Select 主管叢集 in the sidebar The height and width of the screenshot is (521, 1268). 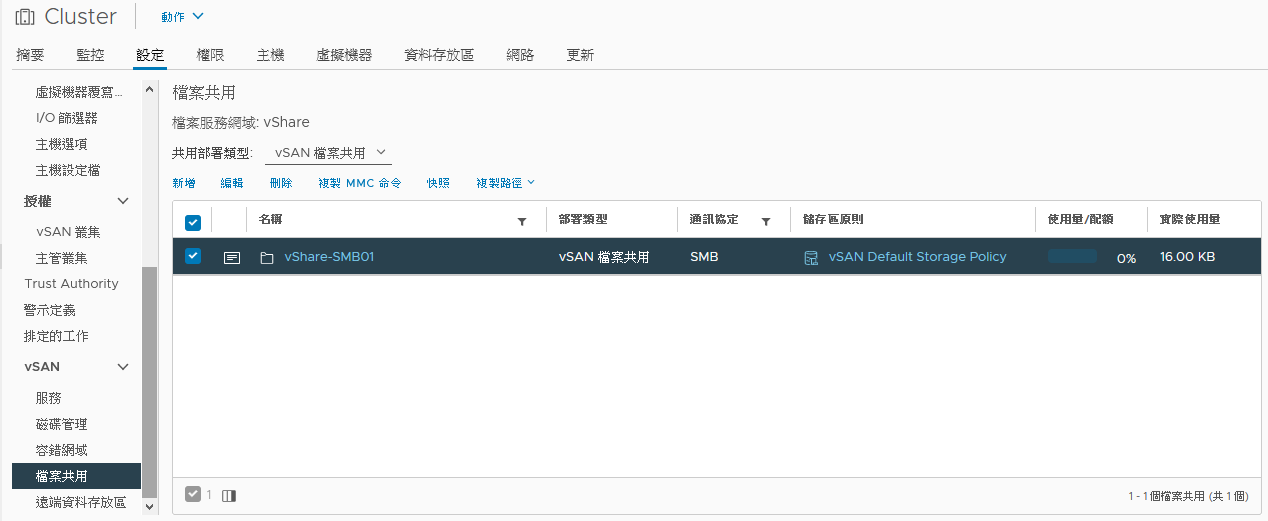tap(61, 258)
